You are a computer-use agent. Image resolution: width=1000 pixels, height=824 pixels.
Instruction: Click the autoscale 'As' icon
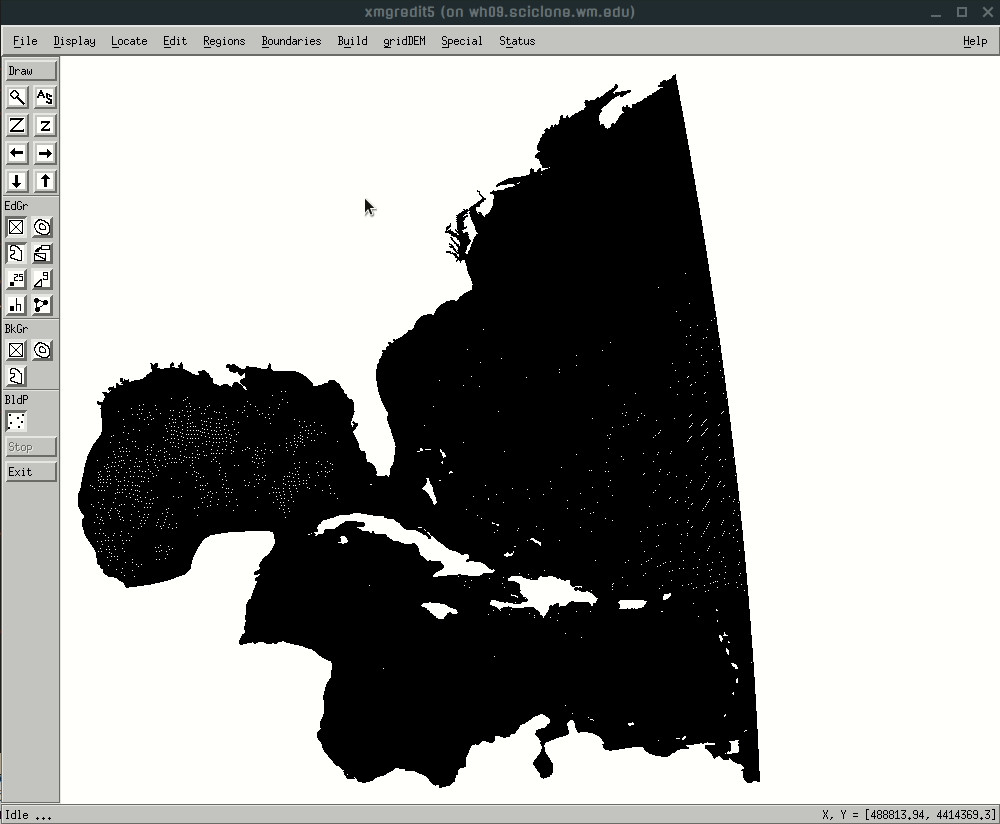[45, 97]
